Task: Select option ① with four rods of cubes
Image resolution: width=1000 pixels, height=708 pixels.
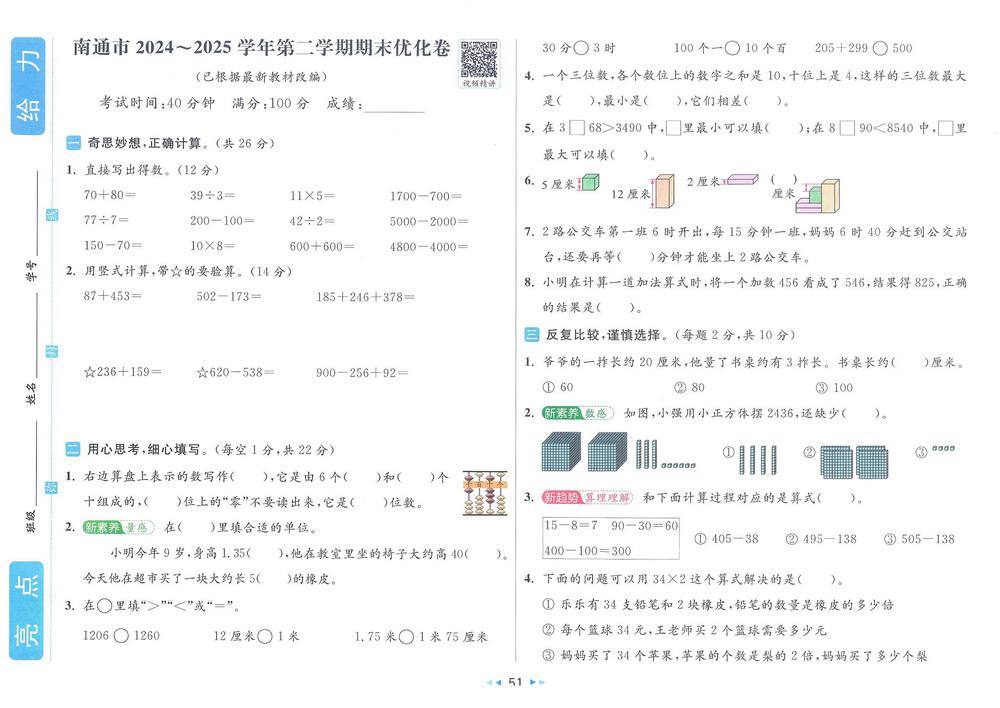Action: point(750,458)
